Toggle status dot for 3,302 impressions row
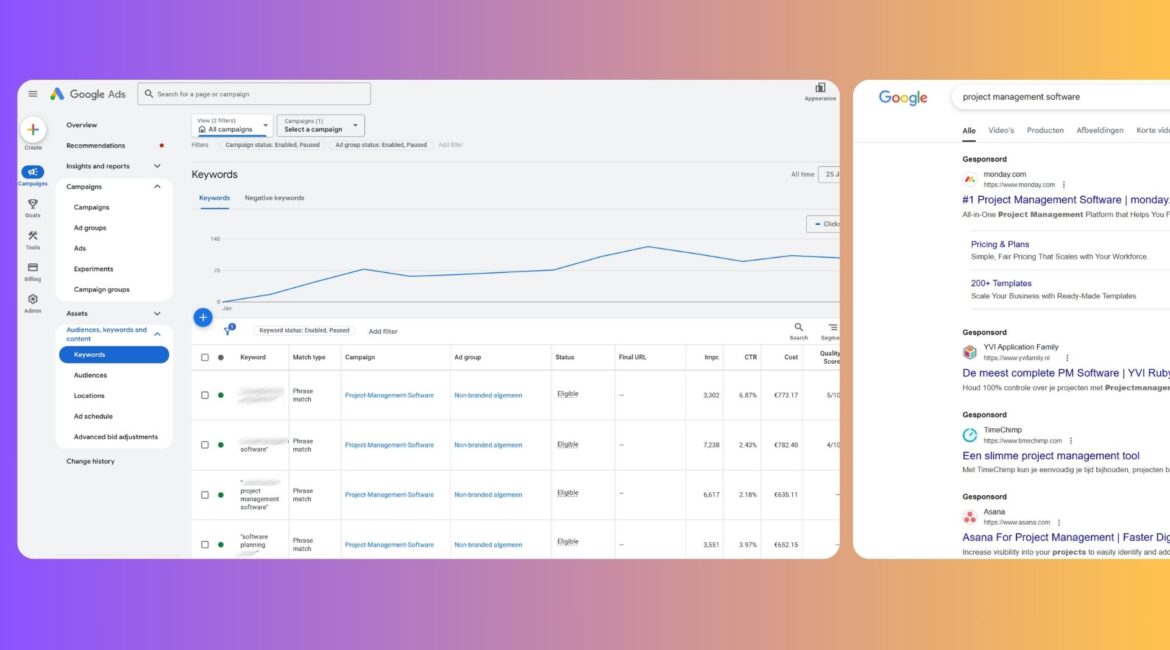 pyautogui.click(x=221, y=396)
